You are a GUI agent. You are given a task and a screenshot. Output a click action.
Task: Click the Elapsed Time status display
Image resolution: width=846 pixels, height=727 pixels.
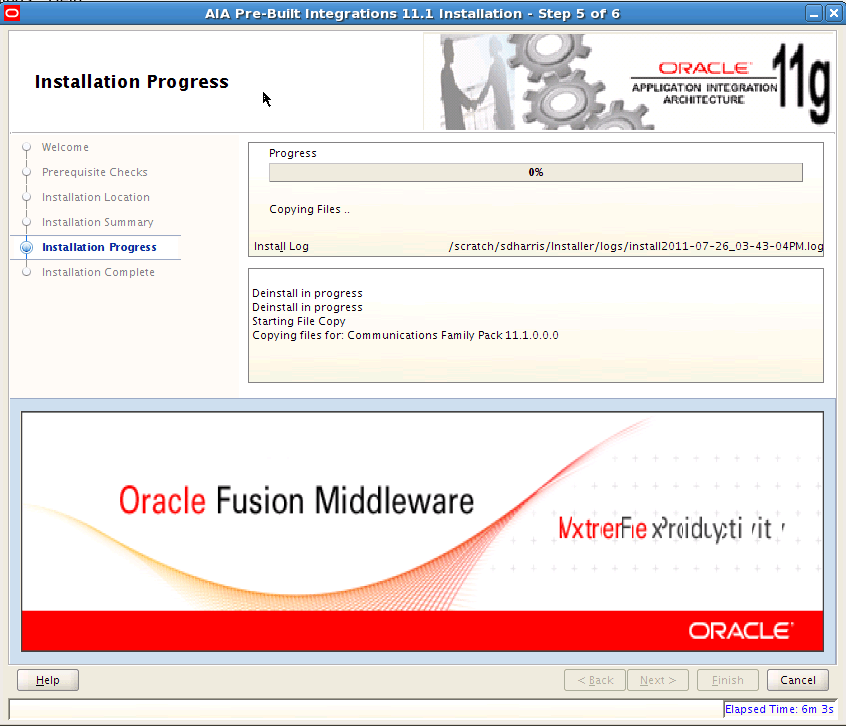tap(780, 709)
